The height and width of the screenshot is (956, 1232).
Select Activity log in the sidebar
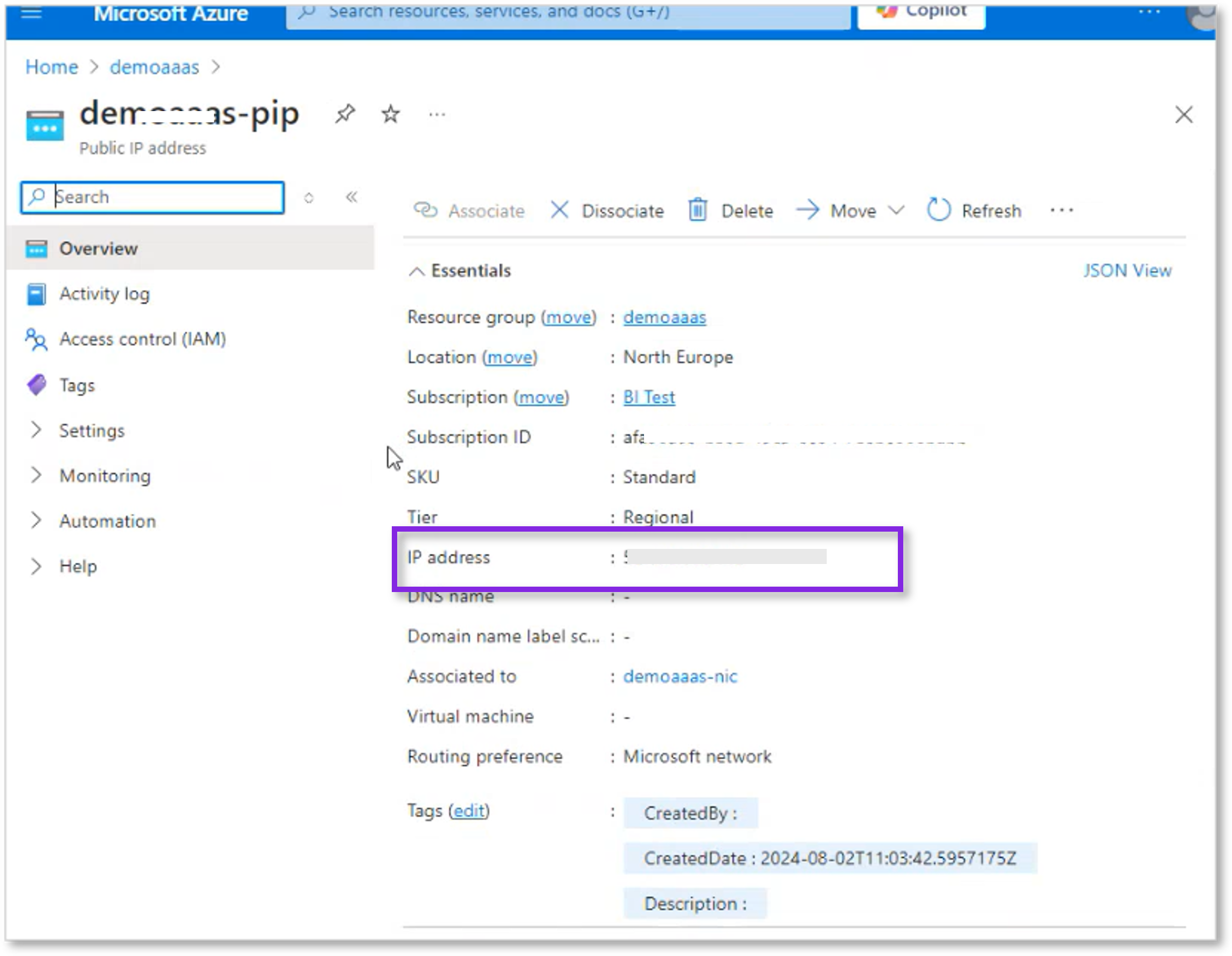(105, 294)
